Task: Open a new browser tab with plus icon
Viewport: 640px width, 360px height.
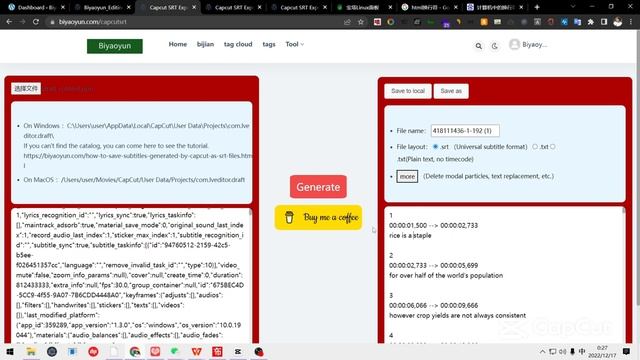Action: click(537, 7)
